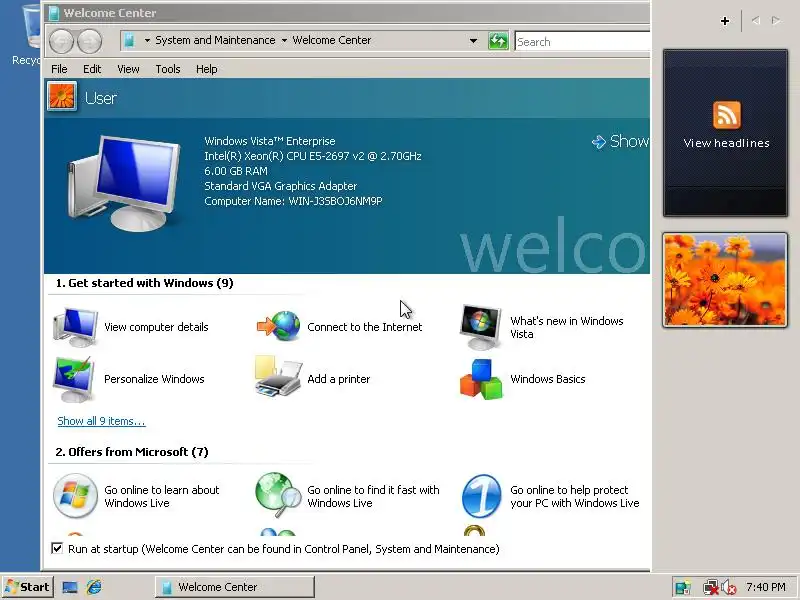
Task: Click the Add a printer icon
Action: pyautogui.click(x=278, y=377)
